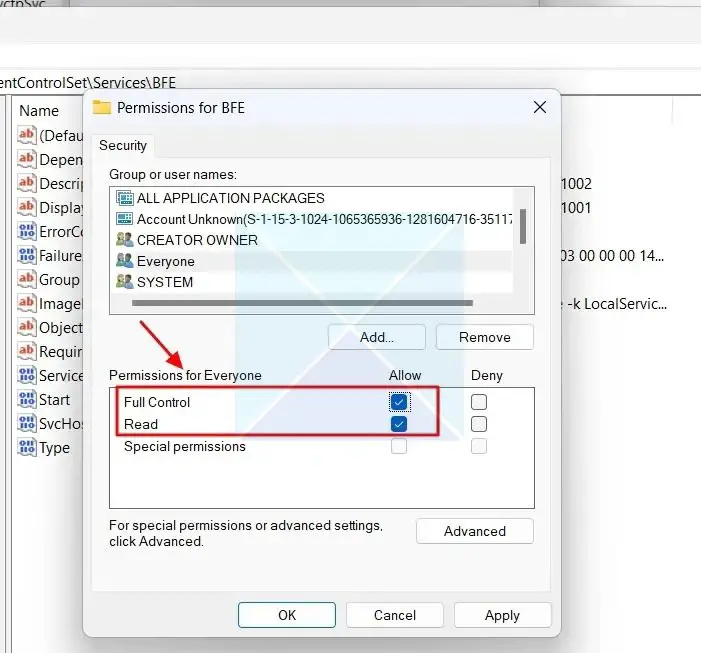701x653 pixels.
Task: Click the DisplayName string value icon
Action: (27, 207)
